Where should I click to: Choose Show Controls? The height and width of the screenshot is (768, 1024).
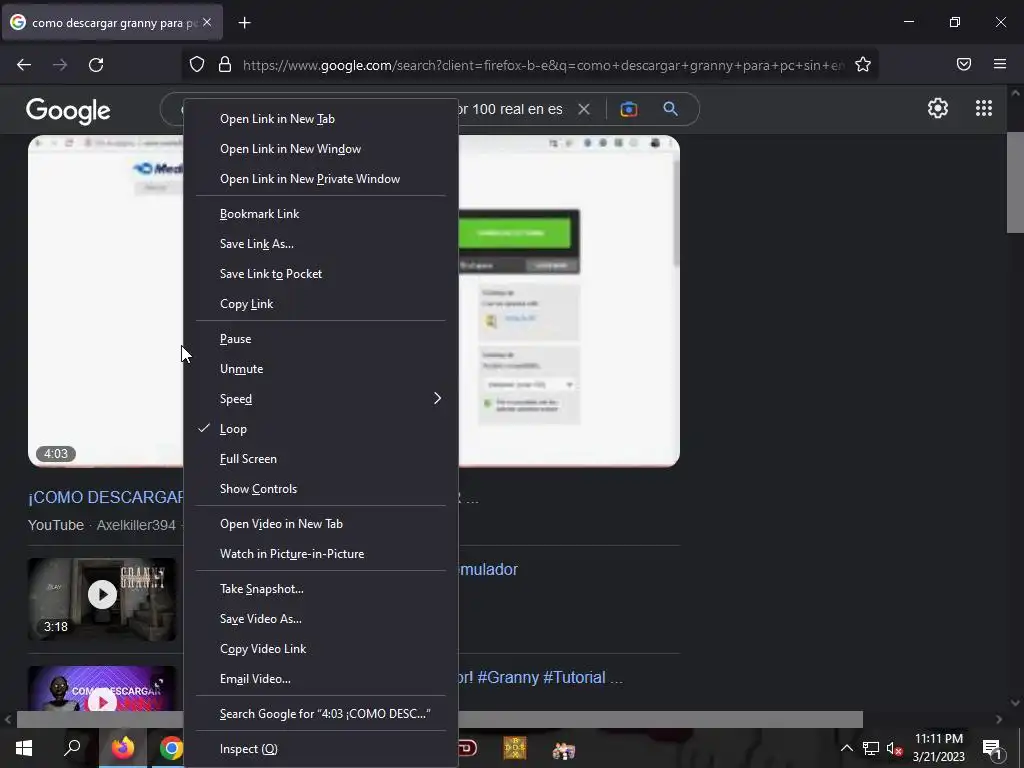tap(321, 489)
